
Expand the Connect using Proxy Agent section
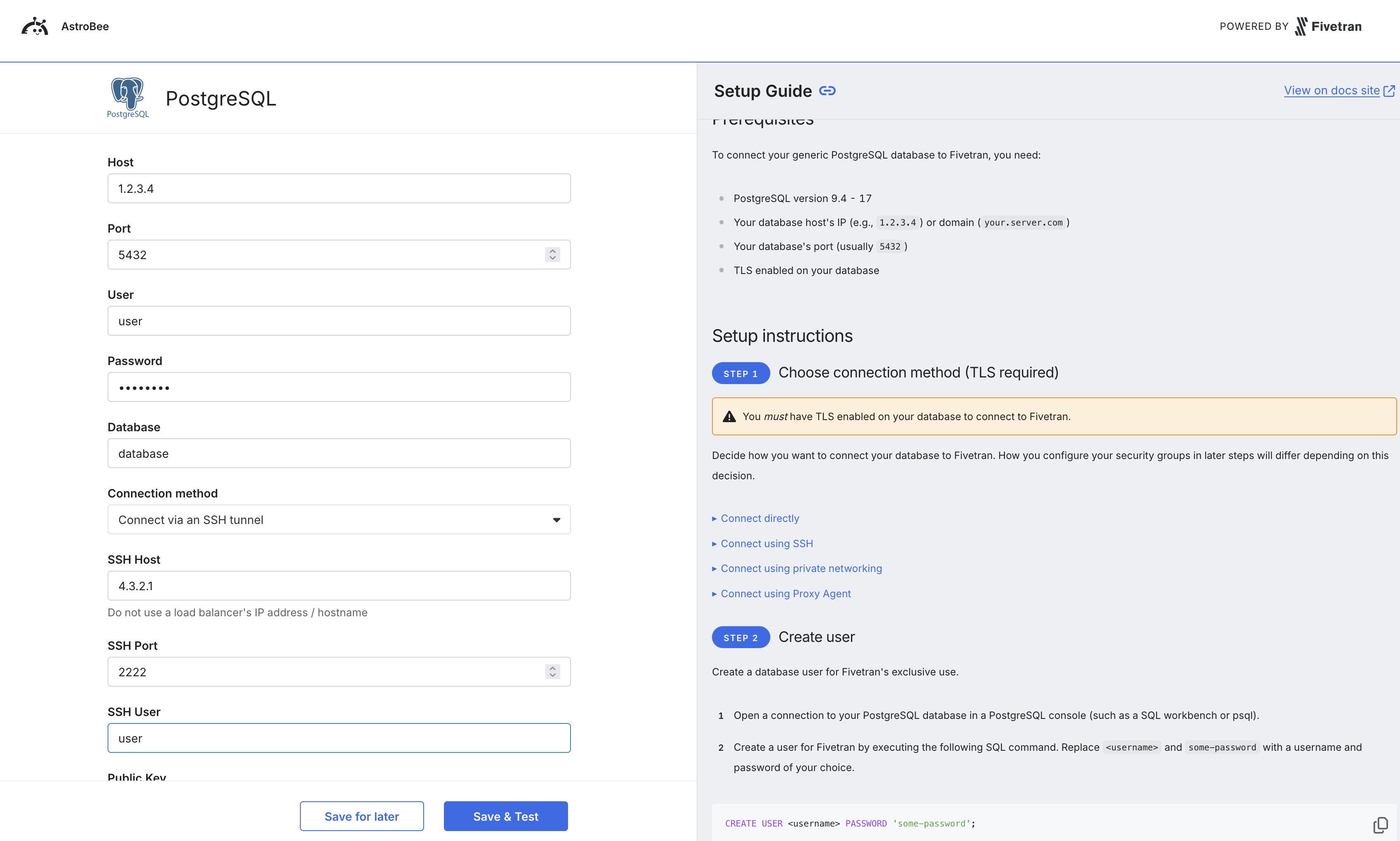(x=786, y=594)
